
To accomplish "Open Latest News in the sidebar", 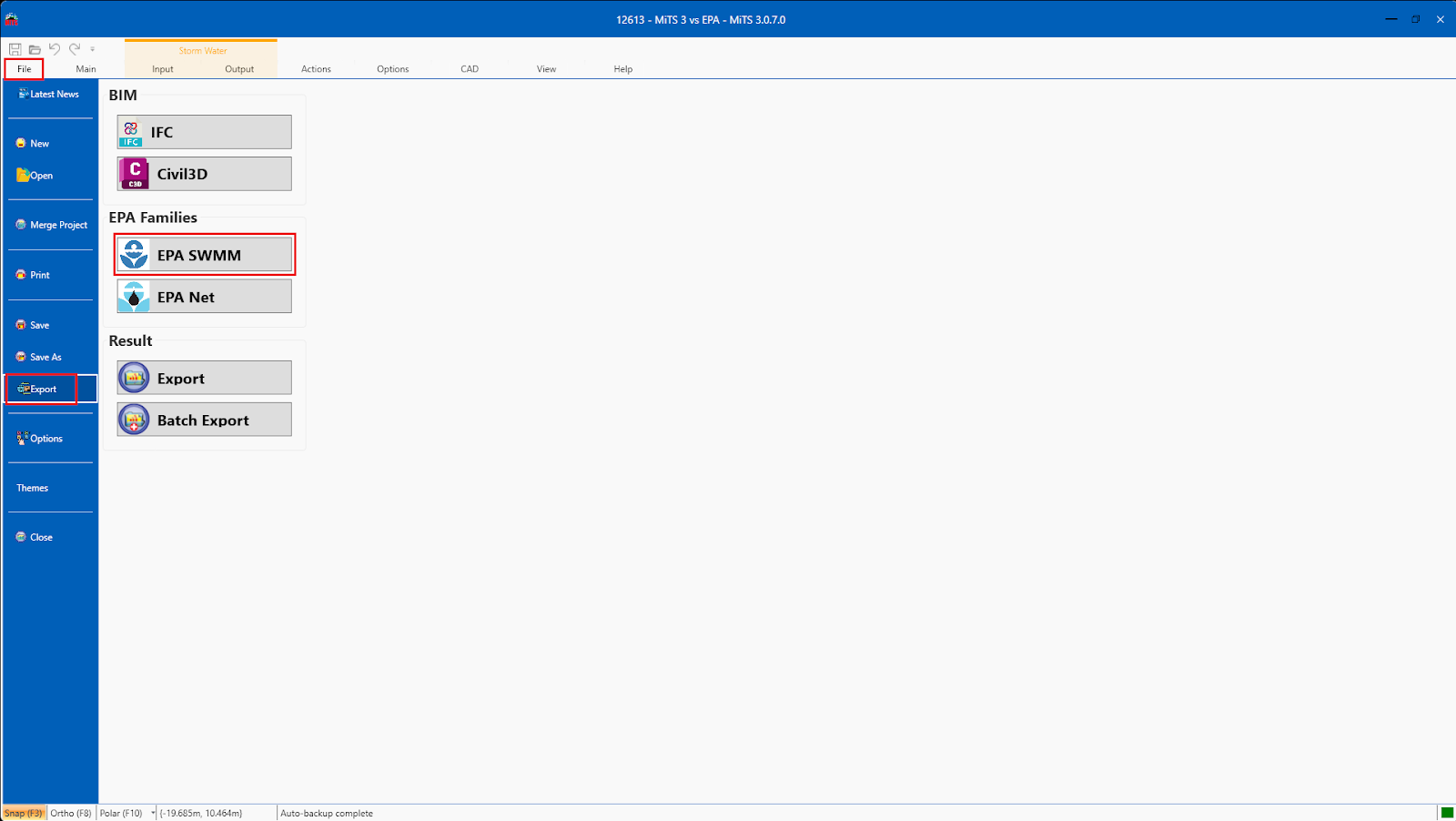I will pos(50,94).
